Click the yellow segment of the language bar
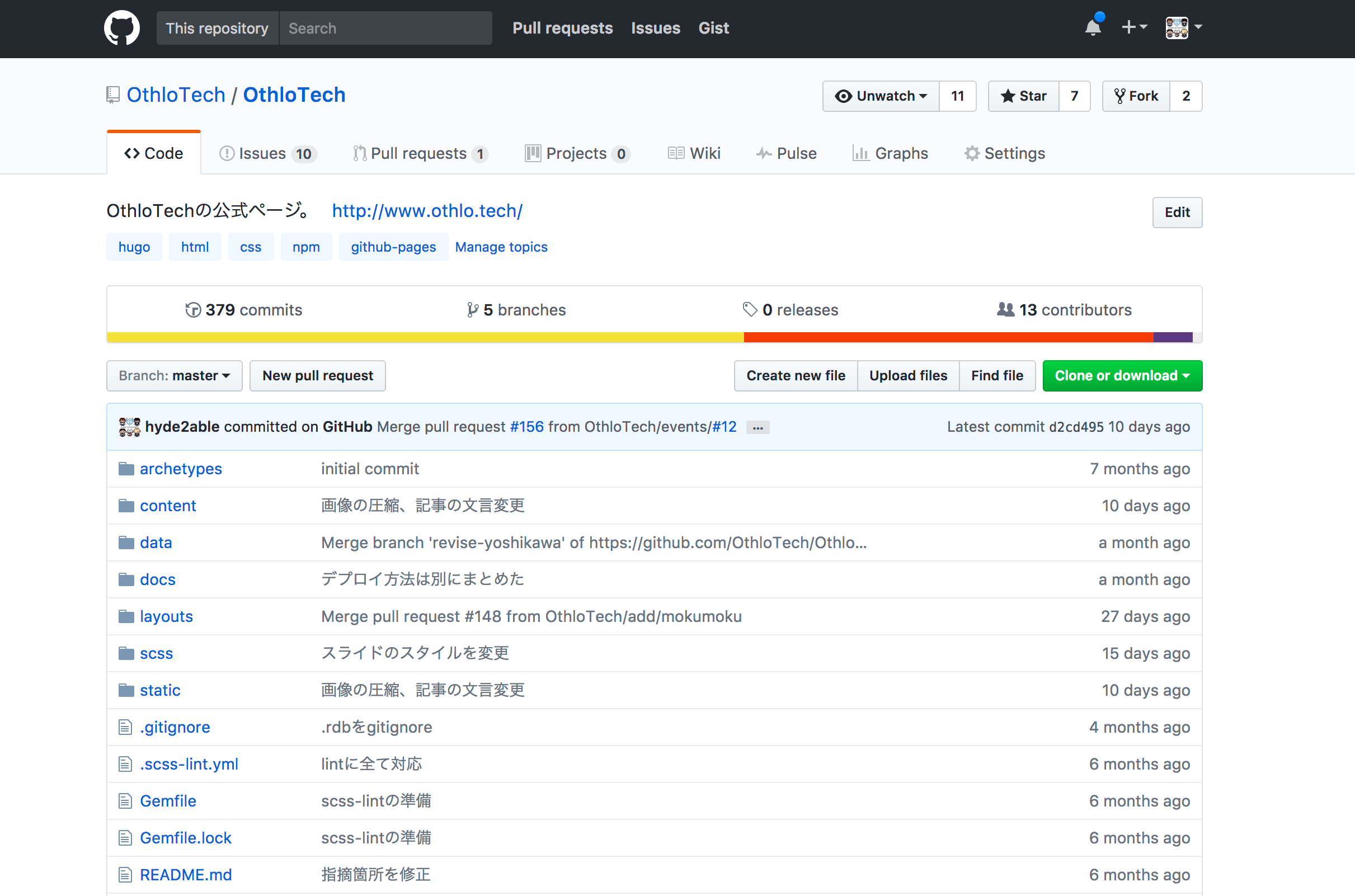 tap(425, 337)
